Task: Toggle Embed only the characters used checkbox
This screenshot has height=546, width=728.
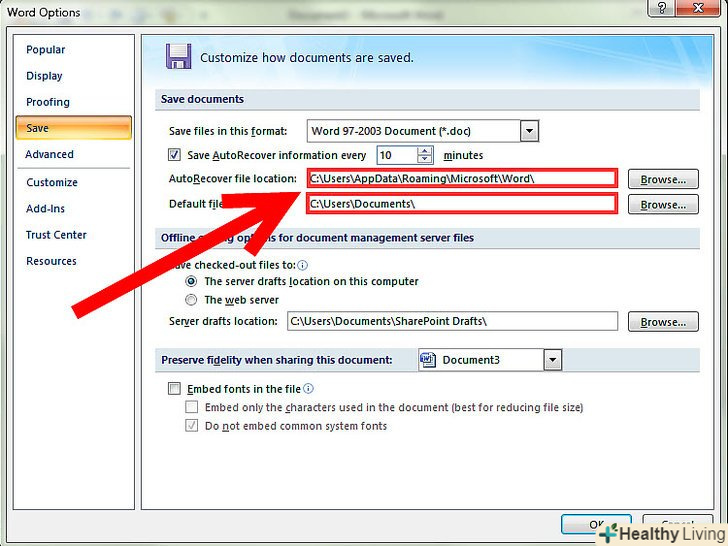Action: click(191, 407)
